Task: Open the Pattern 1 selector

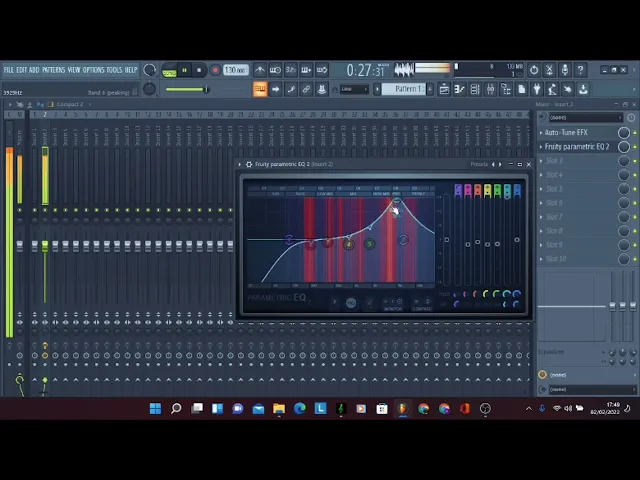Action: (404, 89)
